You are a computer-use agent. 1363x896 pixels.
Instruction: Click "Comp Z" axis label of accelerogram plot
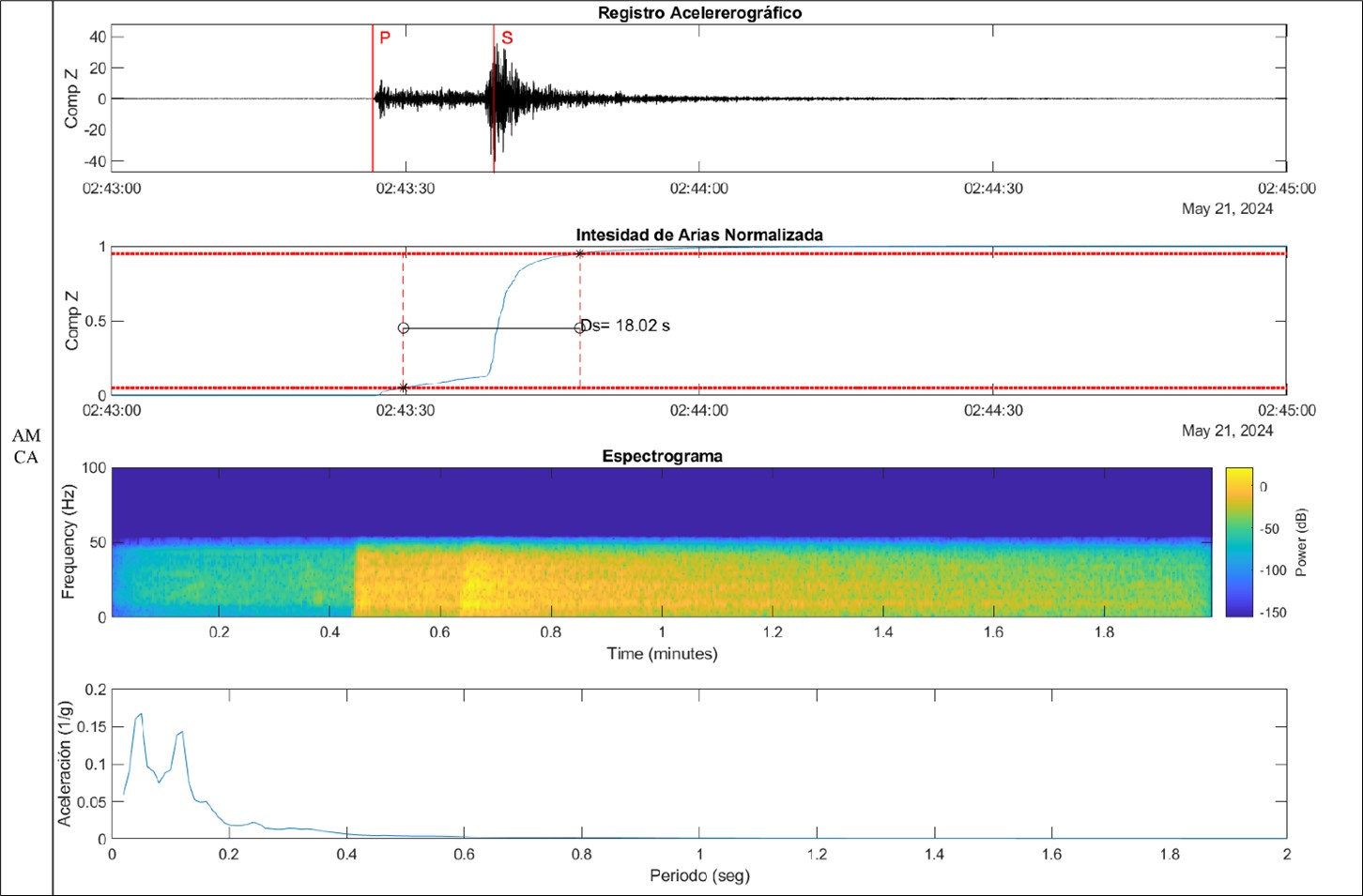pos(71,99)
